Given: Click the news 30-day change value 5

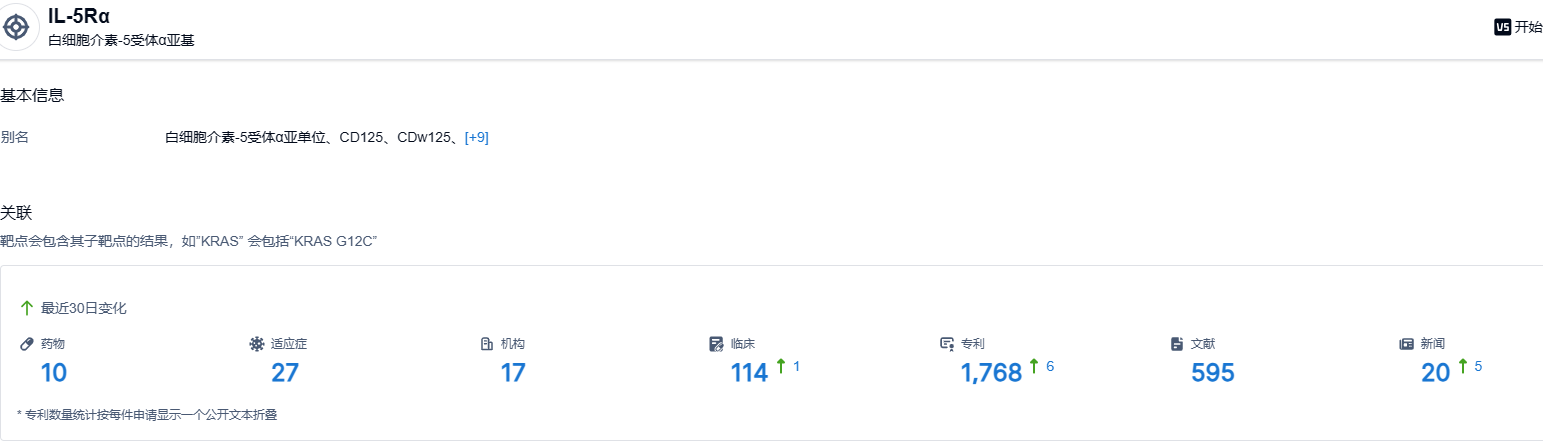Looking at the screenshot, I should click(1478, 367).
